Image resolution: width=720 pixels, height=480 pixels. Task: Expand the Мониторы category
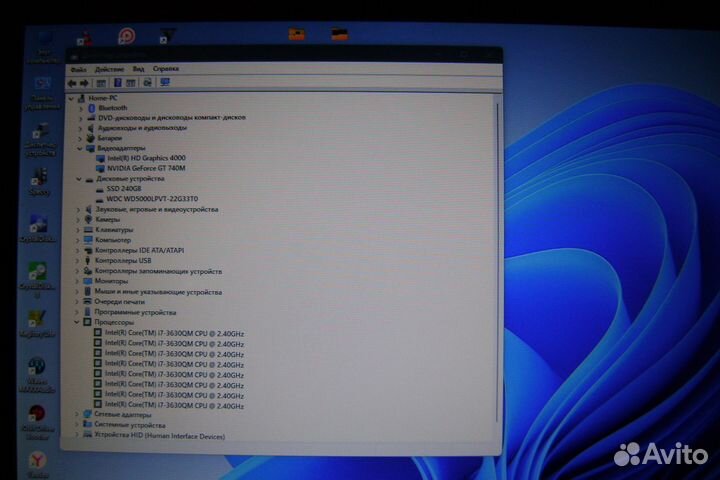tap(77, 282)
